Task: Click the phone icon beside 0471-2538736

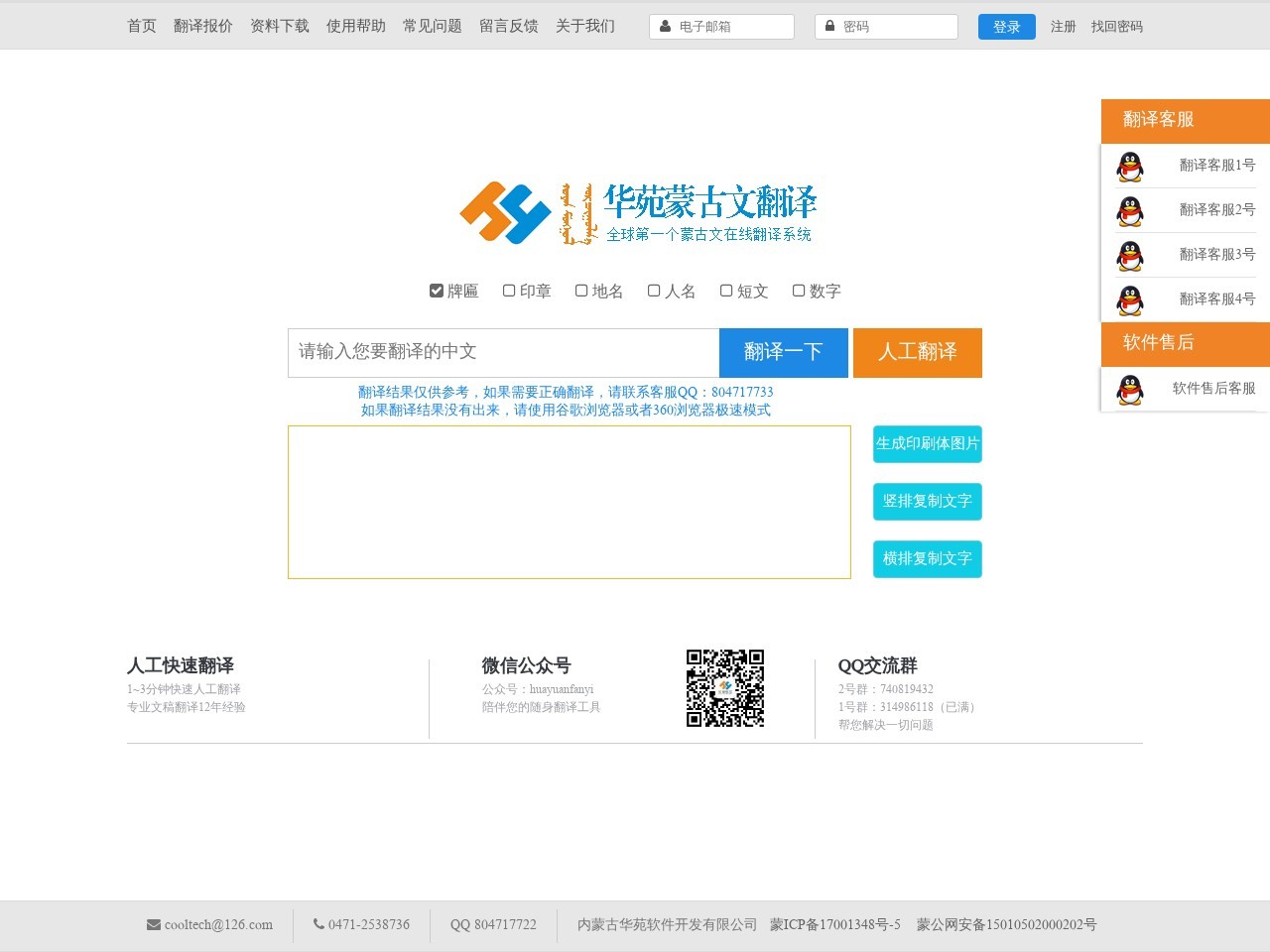Action: 318,924
